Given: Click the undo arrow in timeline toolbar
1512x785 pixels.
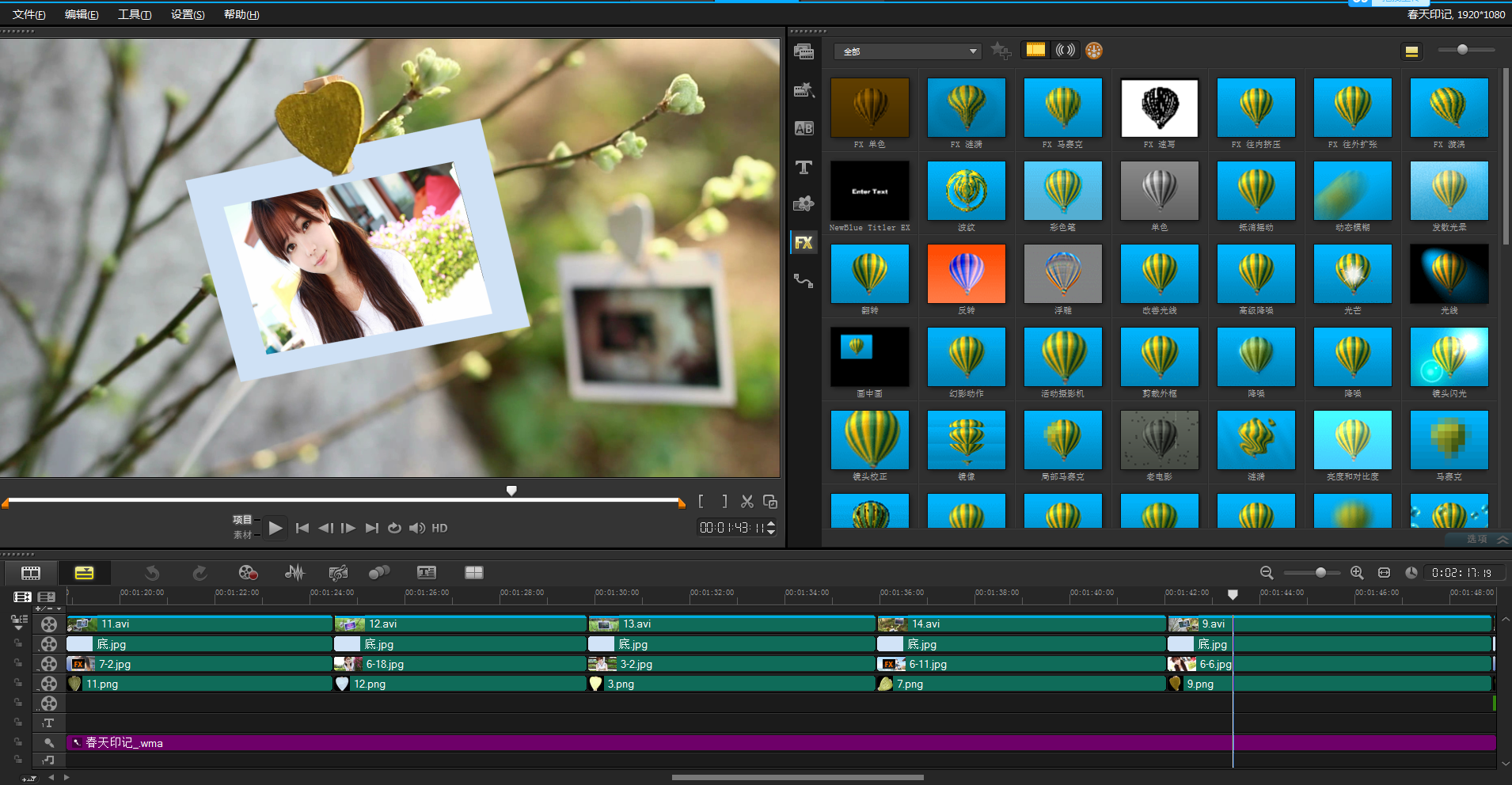Looking at the screenshot, I should tap(152, 572).
